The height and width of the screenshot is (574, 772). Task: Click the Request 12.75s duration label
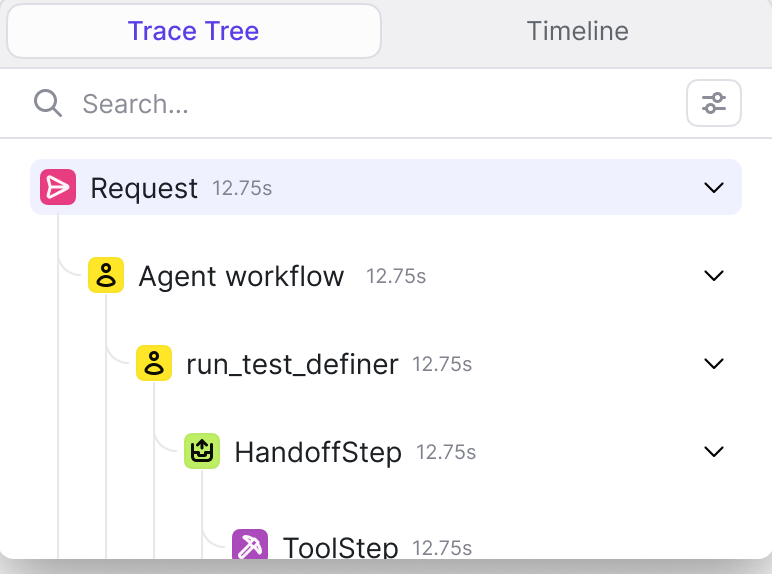coord(242,189)
